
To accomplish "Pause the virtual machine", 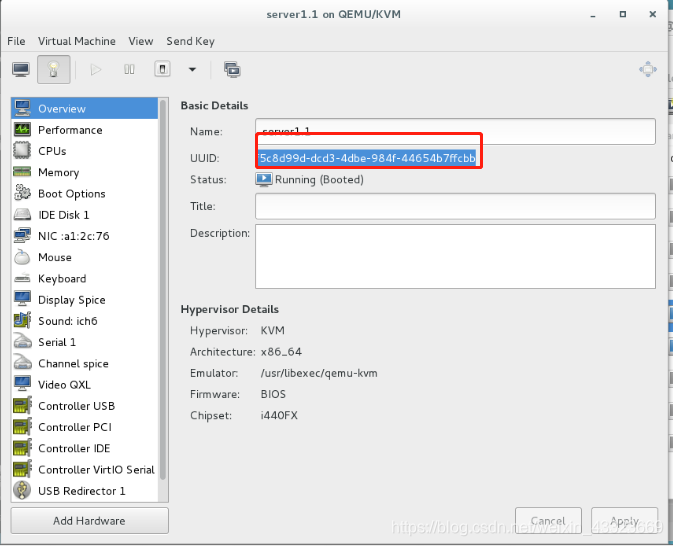I will [x=129, y=69].
